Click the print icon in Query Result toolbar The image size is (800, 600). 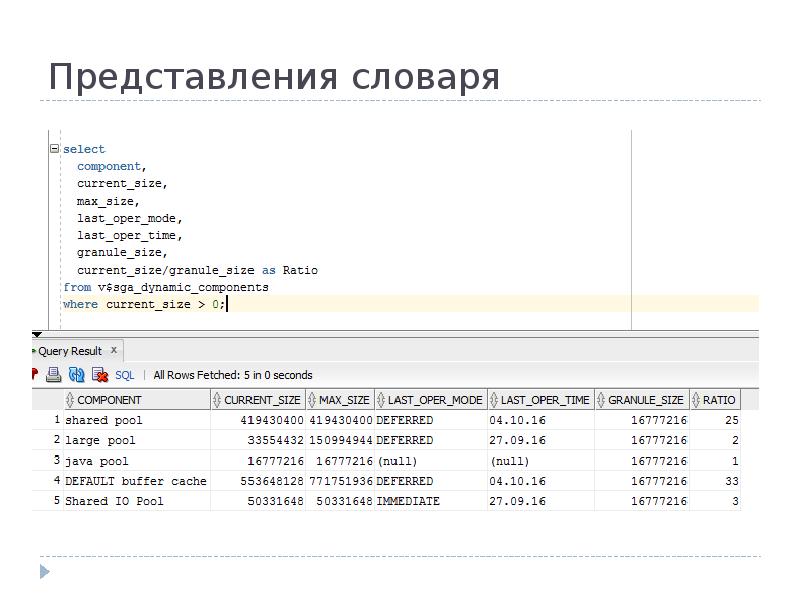(54, 375)
